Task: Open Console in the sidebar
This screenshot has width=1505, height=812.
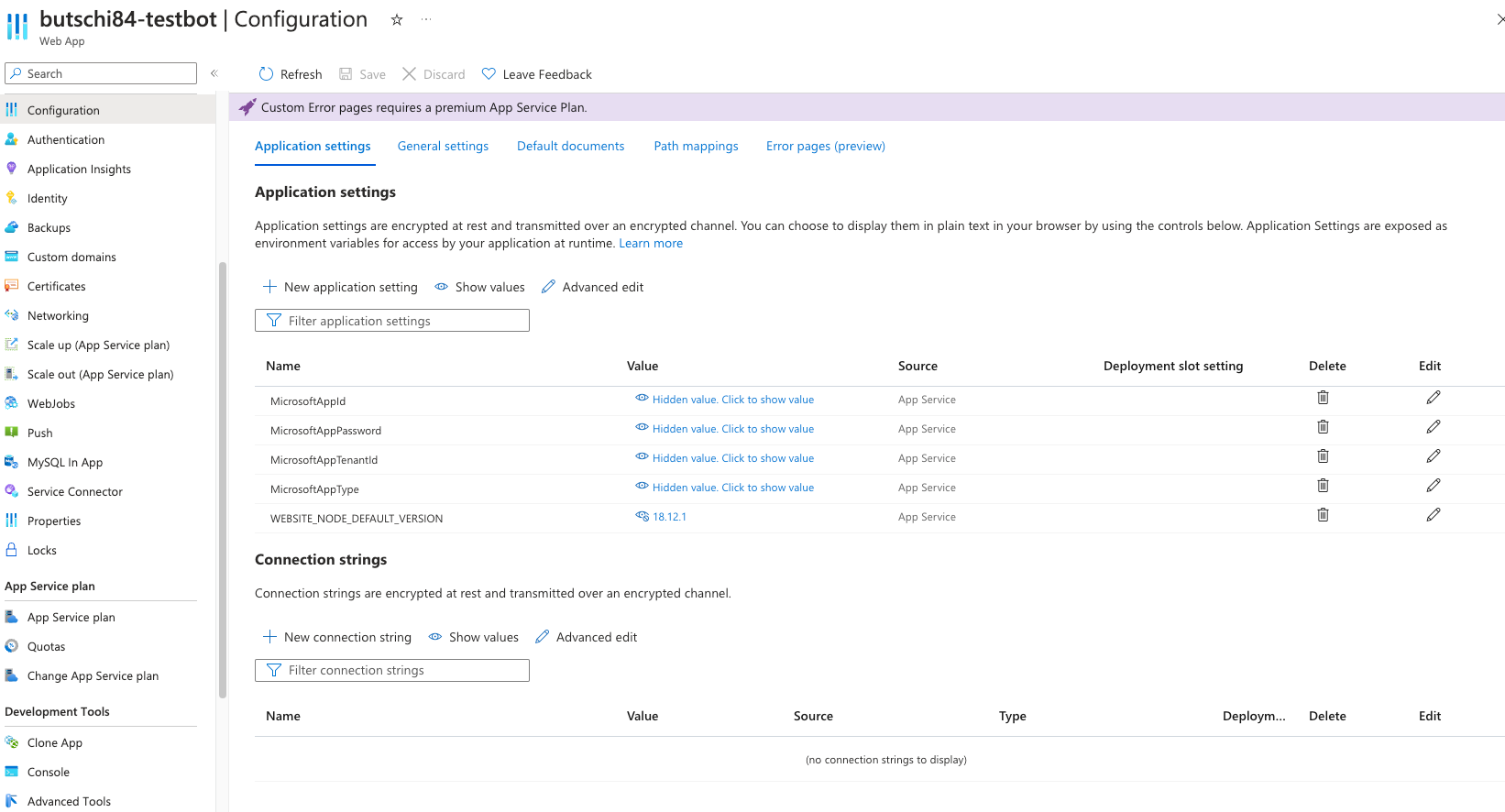Action: coord(49,772)
